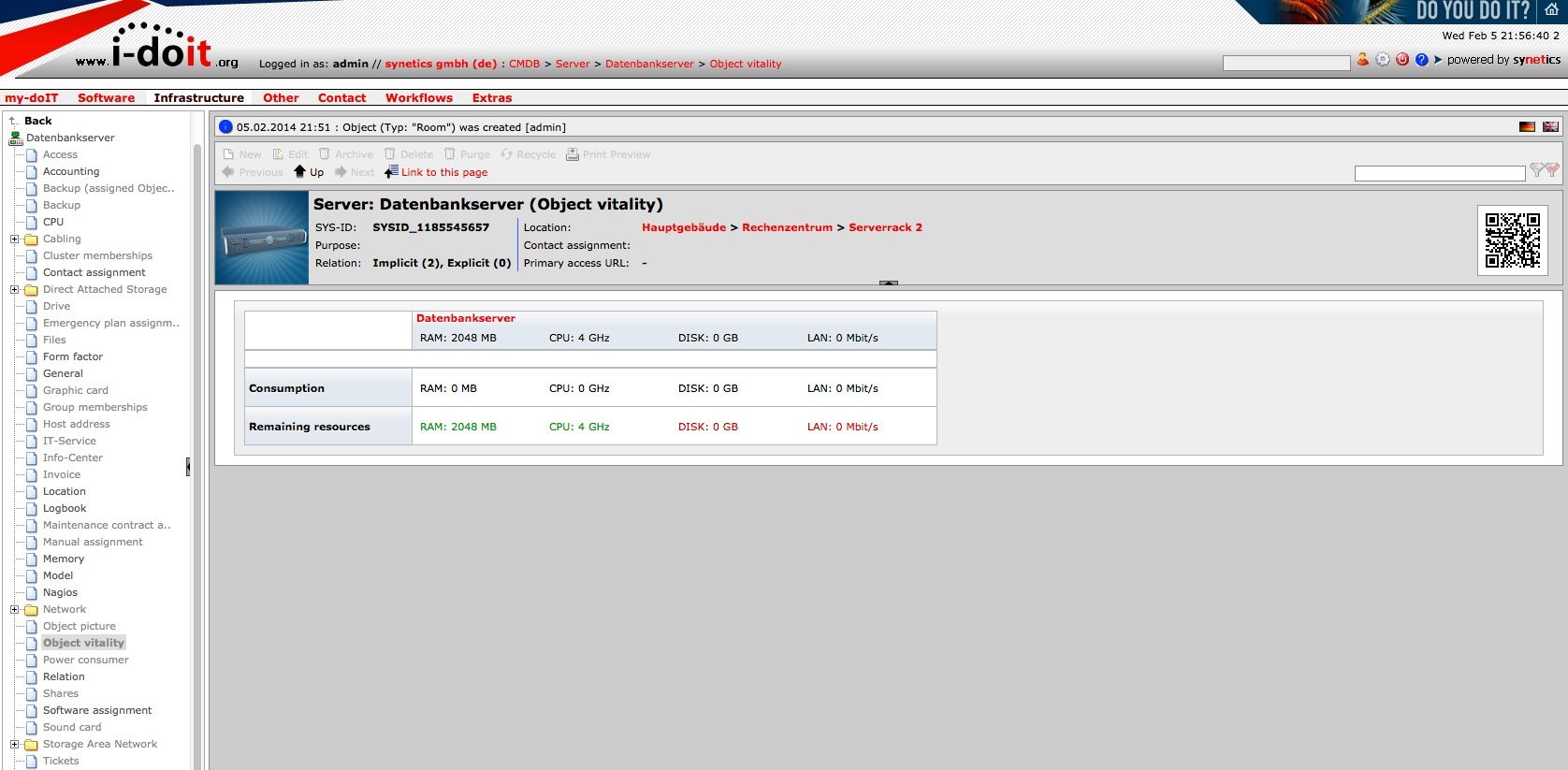Open the Software menu
This screenshot has width=1568, height=770.
click(x=107, y=97)
